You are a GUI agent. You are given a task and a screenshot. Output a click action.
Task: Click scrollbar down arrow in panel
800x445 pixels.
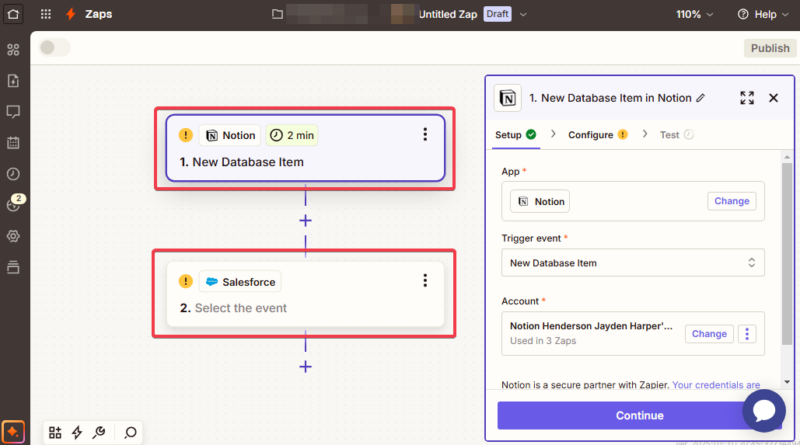[787, 382]
